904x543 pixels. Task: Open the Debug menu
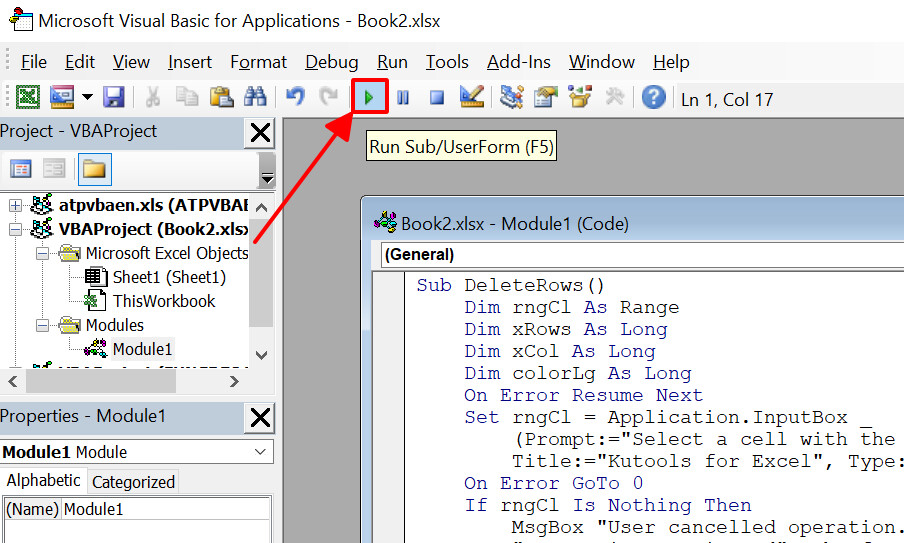coord(332,62)
